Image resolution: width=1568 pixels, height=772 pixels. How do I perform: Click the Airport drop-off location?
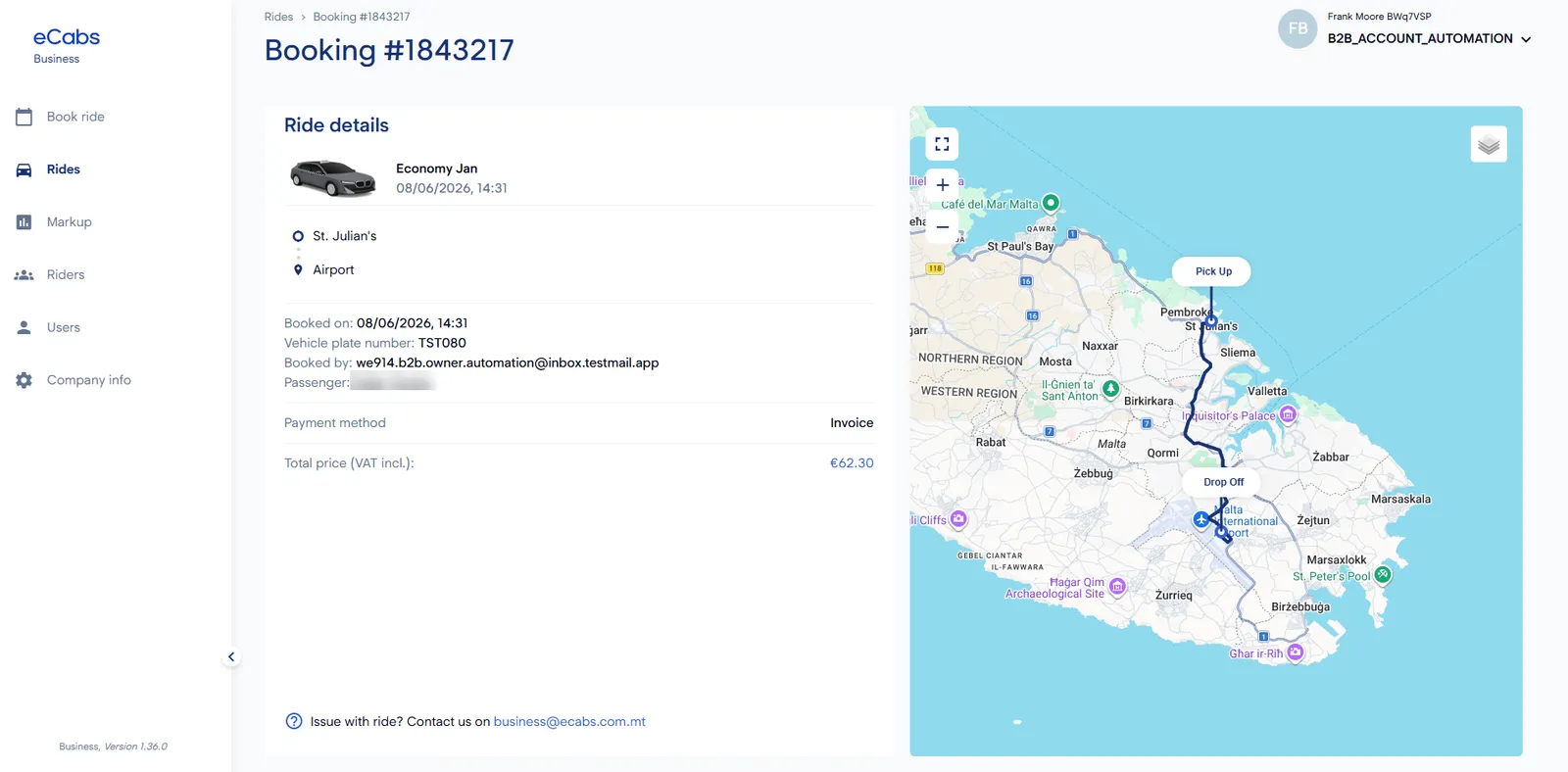(333, 269)
